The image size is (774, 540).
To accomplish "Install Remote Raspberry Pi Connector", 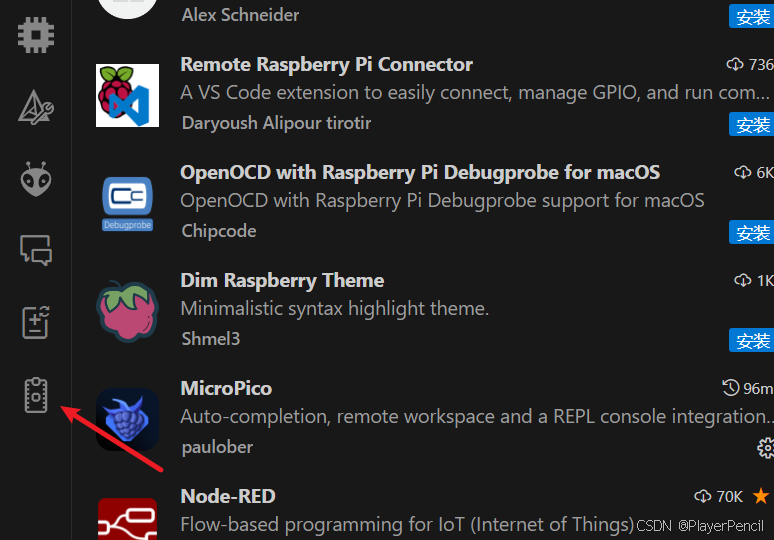I will coord(751,124).
